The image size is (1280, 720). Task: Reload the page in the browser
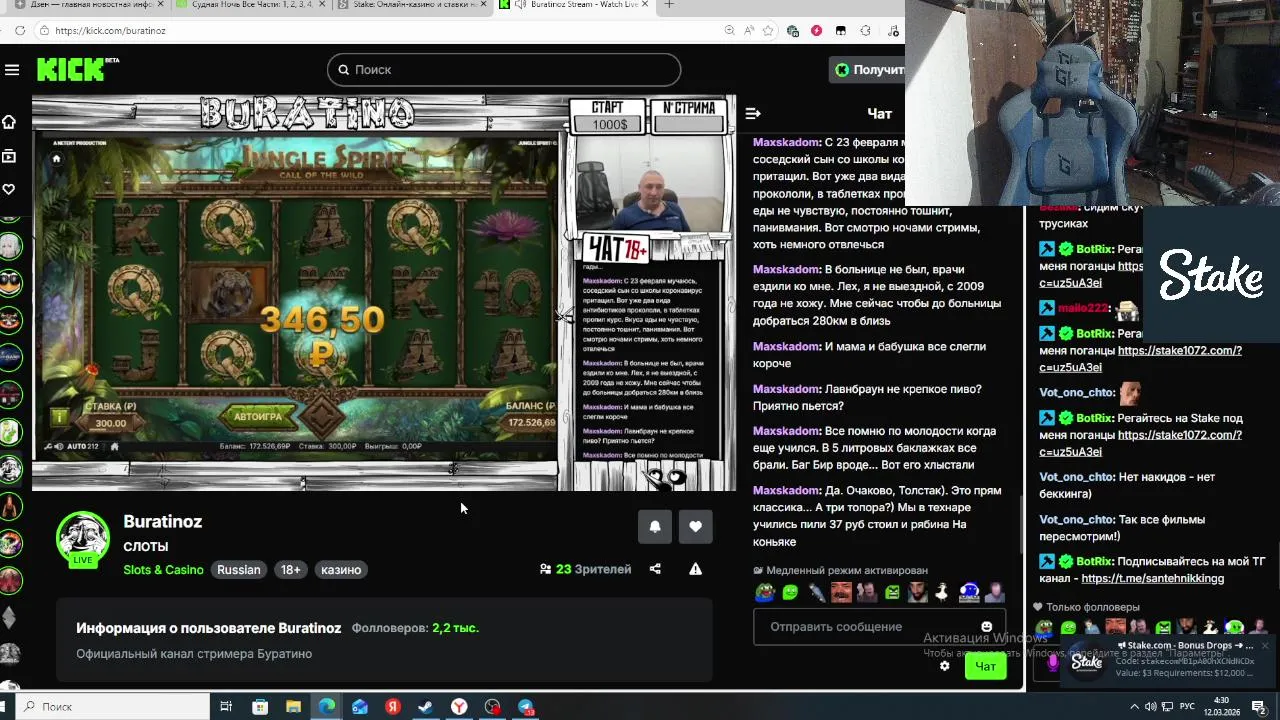20,30
